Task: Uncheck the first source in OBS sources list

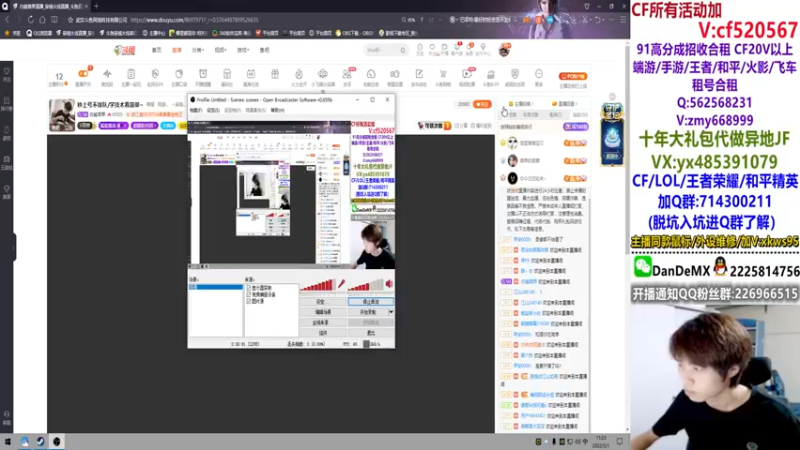Action: tap(248, 288)
